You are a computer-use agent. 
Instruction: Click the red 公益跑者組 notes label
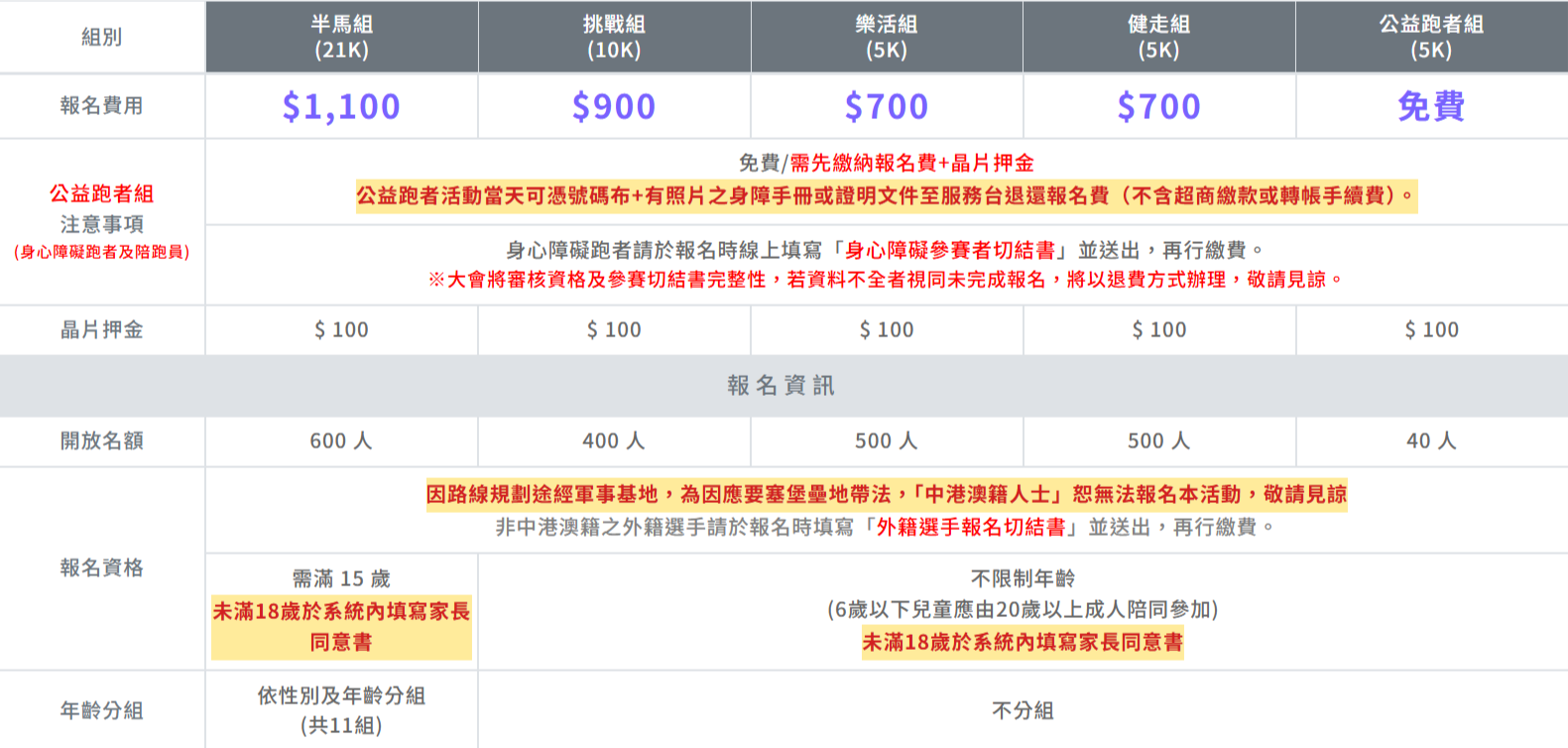coord(101,193)
